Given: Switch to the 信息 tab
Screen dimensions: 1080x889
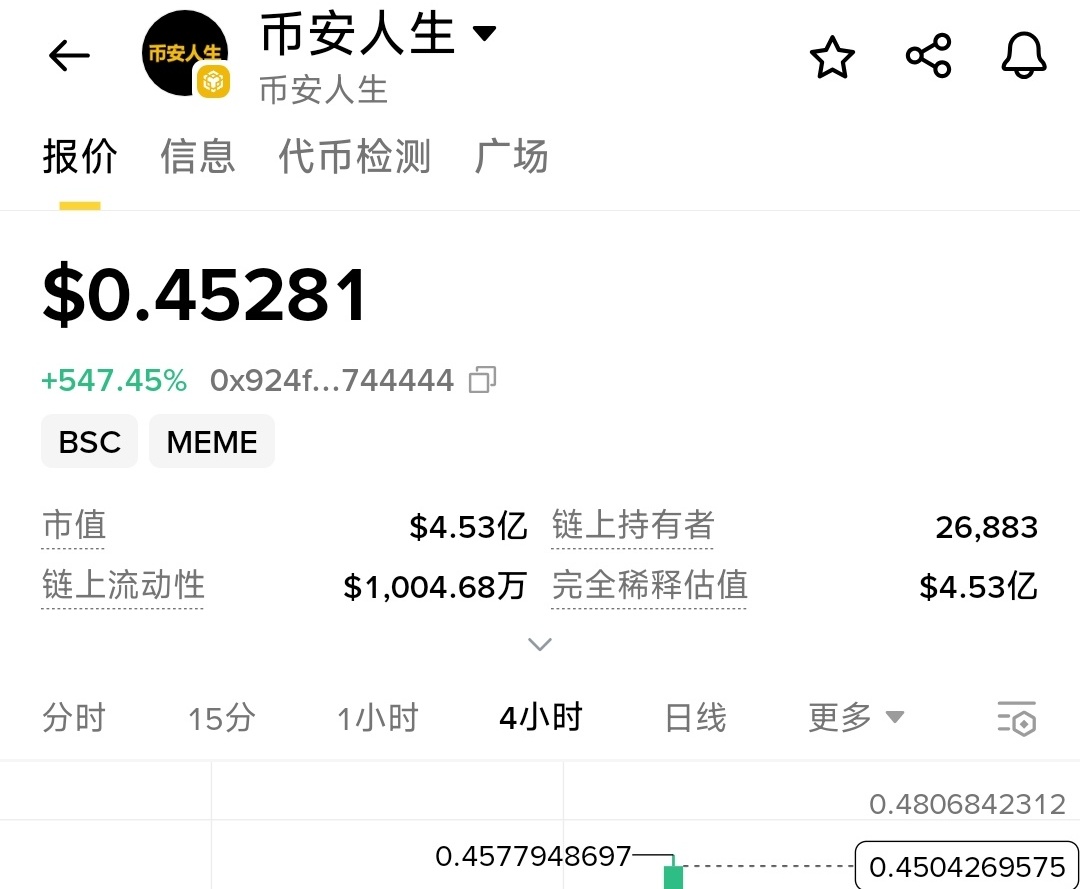Looking at the screenshot, I should [198, 156].
